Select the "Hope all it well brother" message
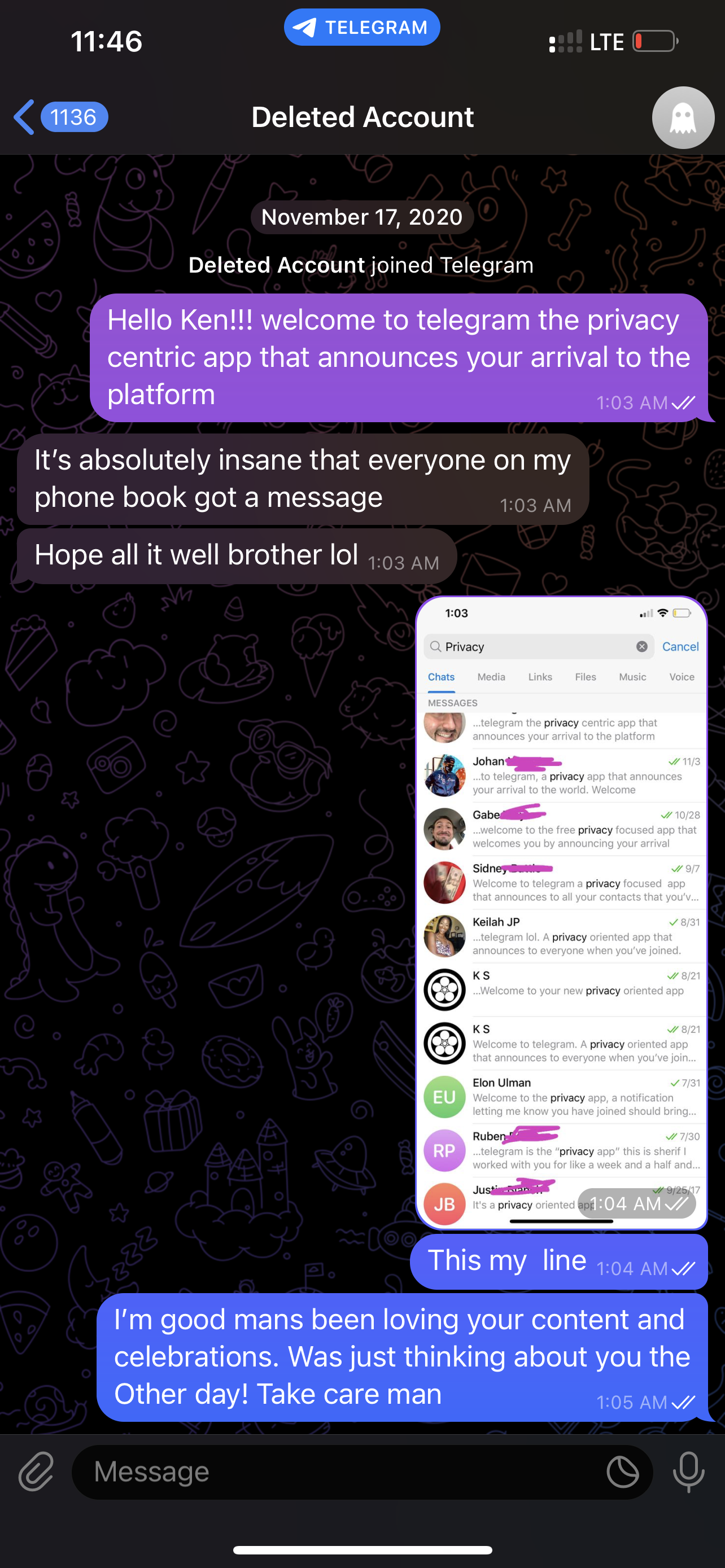Screen dimensions: 725x1568 coord(237,557)
